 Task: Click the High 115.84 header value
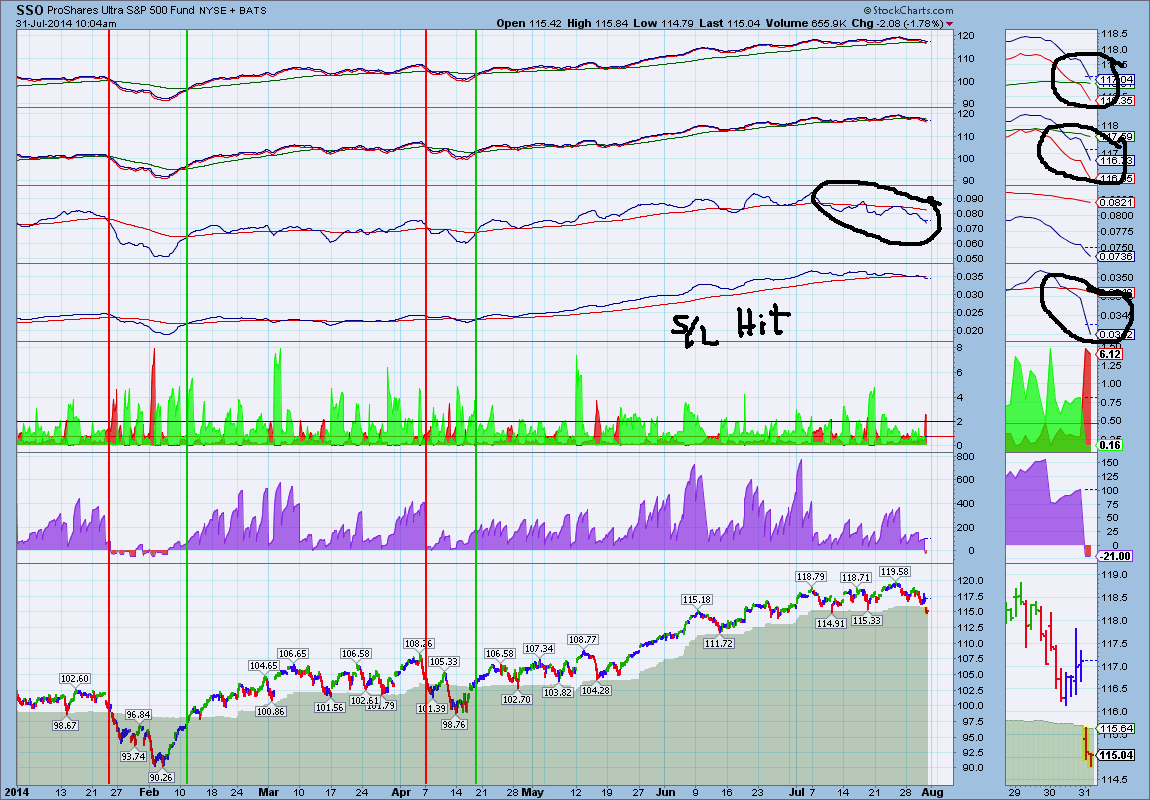coord(598,23)
